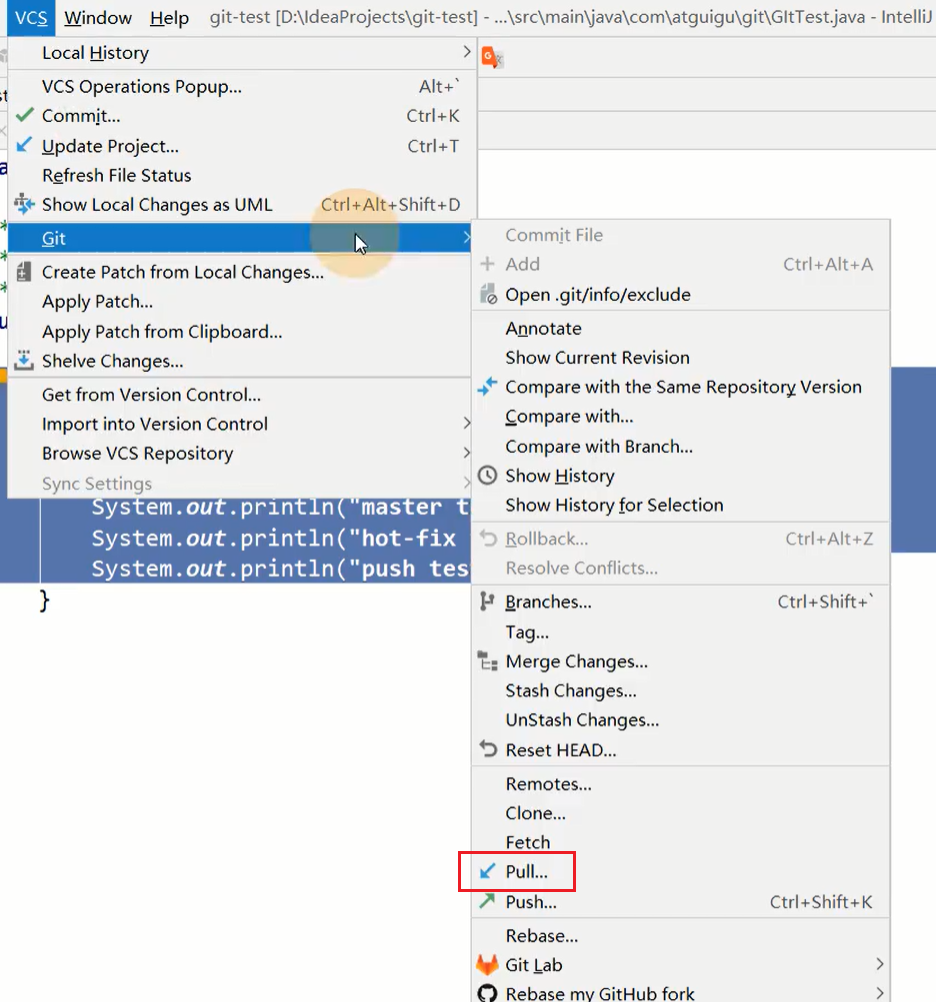Choose Compare with Branch

point(680,446)
